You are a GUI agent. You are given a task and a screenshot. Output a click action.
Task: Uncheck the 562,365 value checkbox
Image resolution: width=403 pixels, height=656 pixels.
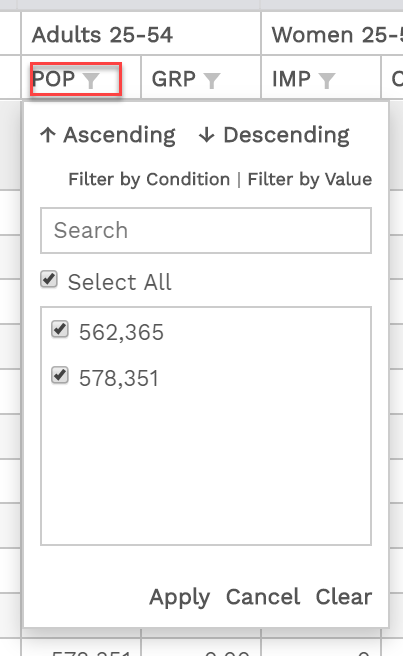tap(60, 329)
